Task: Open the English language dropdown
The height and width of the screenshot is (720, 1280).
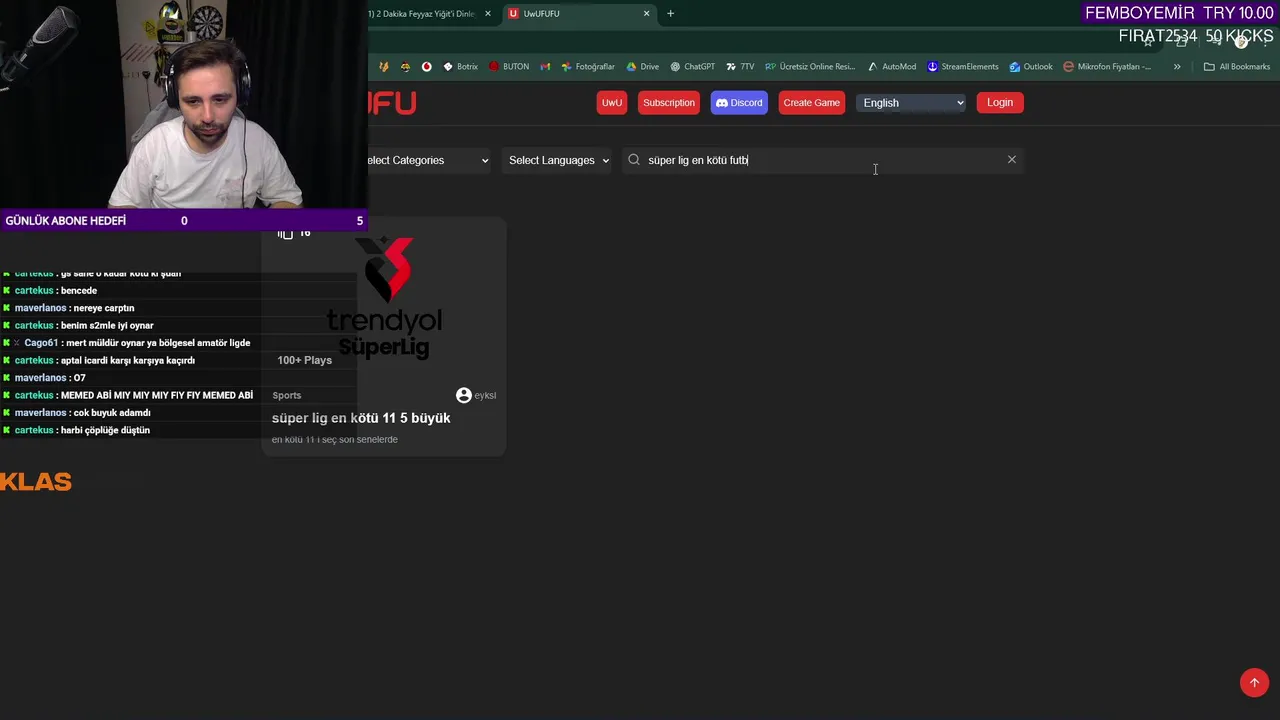Action: click(912, 103)
